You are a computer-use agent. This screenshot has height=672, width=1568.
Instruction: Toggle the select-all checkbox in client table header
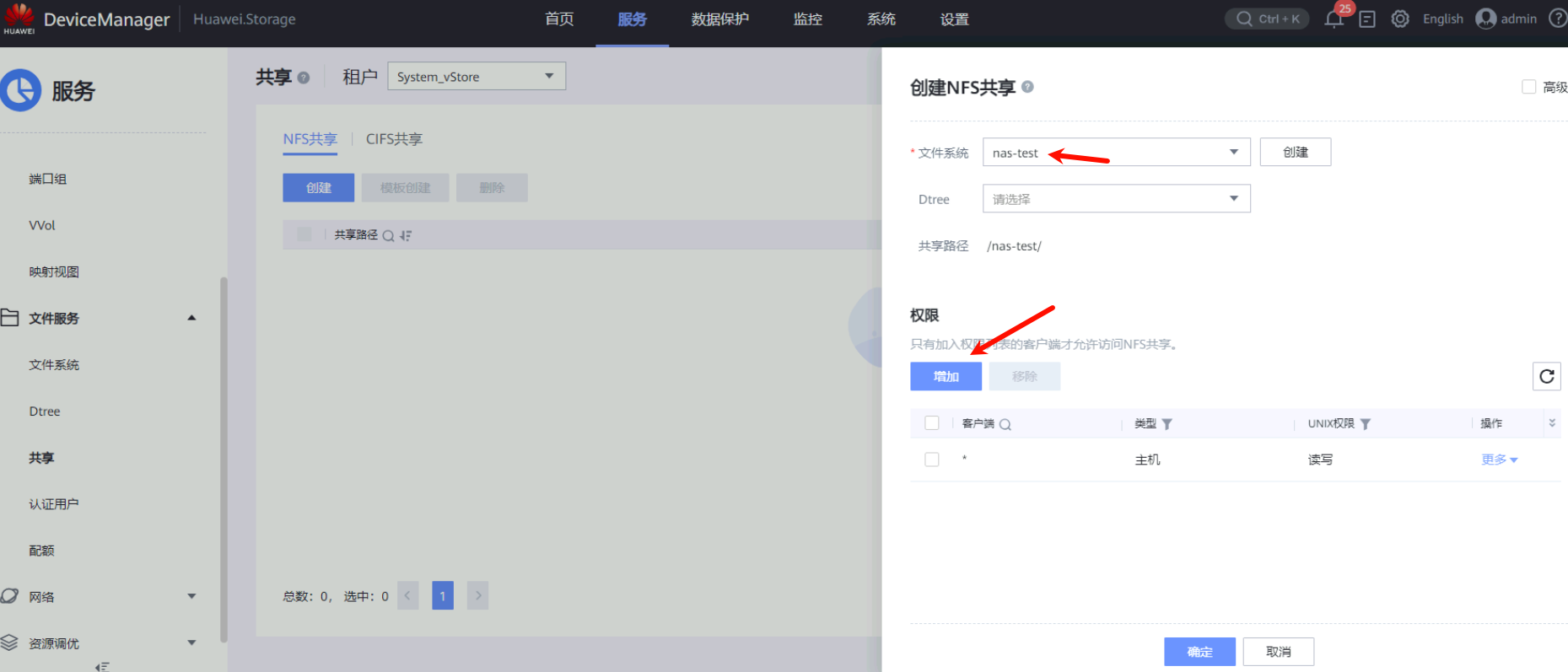coord(932,423)
